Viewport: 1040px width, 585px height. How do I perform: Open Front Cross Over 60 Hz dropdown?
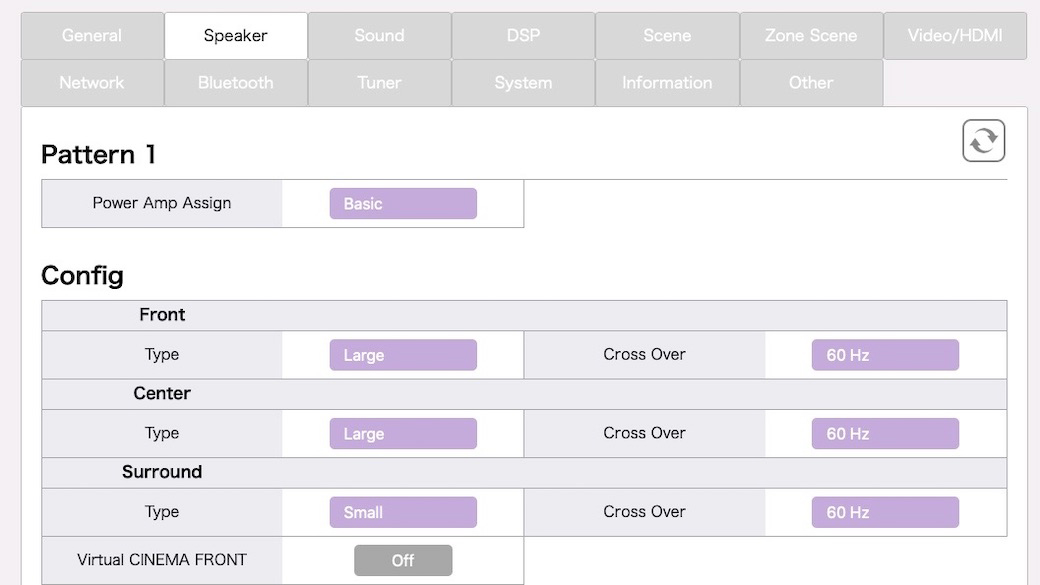point(885,355)
